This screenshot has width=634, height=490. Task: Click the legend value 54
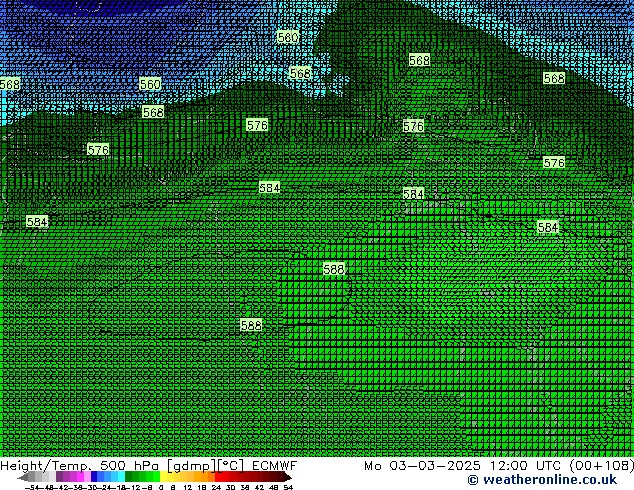[x=288, y=487]
